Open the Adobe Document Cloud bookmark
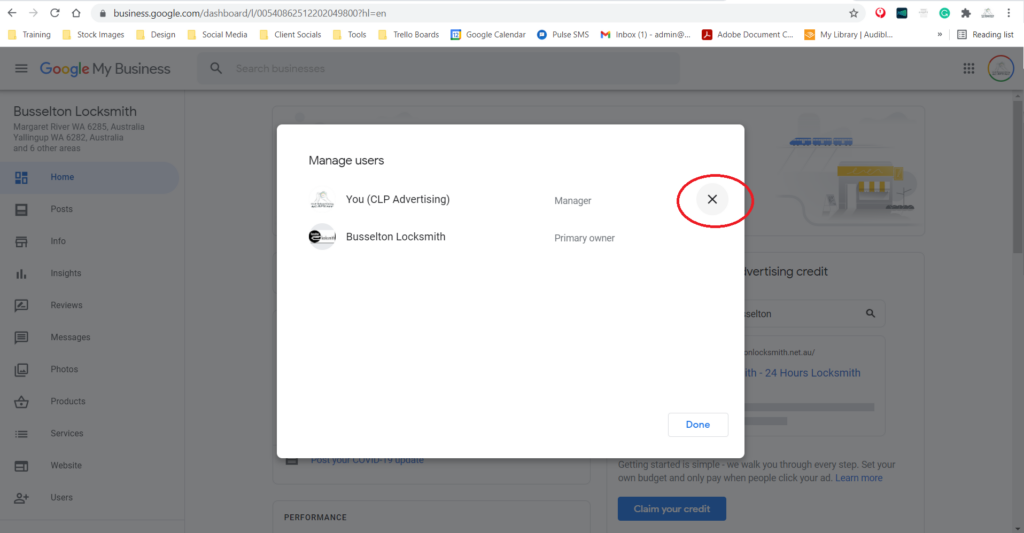1024x533 pixels. [747, 35]
